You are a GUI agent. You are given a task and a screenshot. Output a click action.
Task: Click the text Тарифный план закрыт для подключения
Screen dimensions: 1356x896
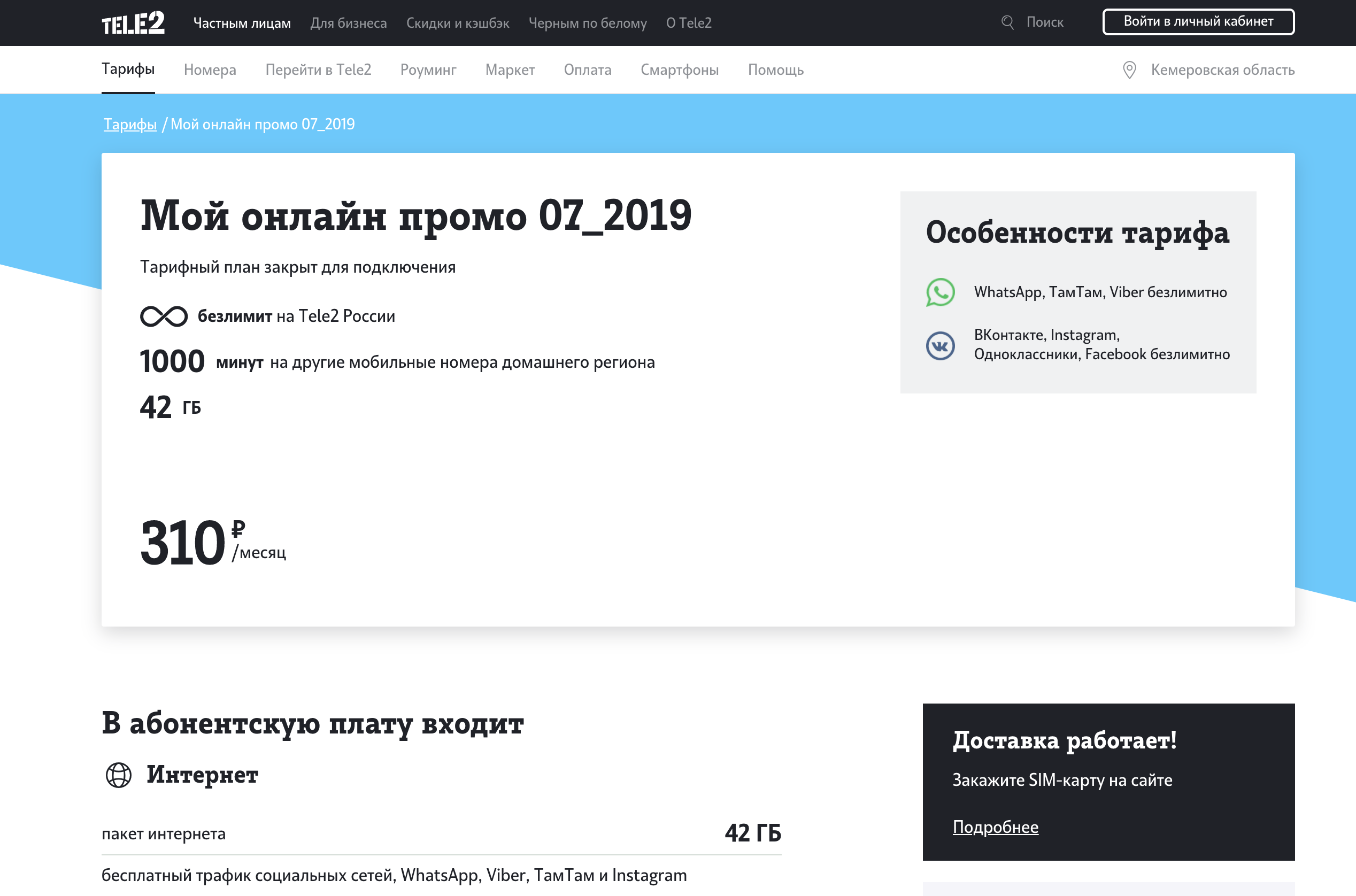(x=298, y=267)
